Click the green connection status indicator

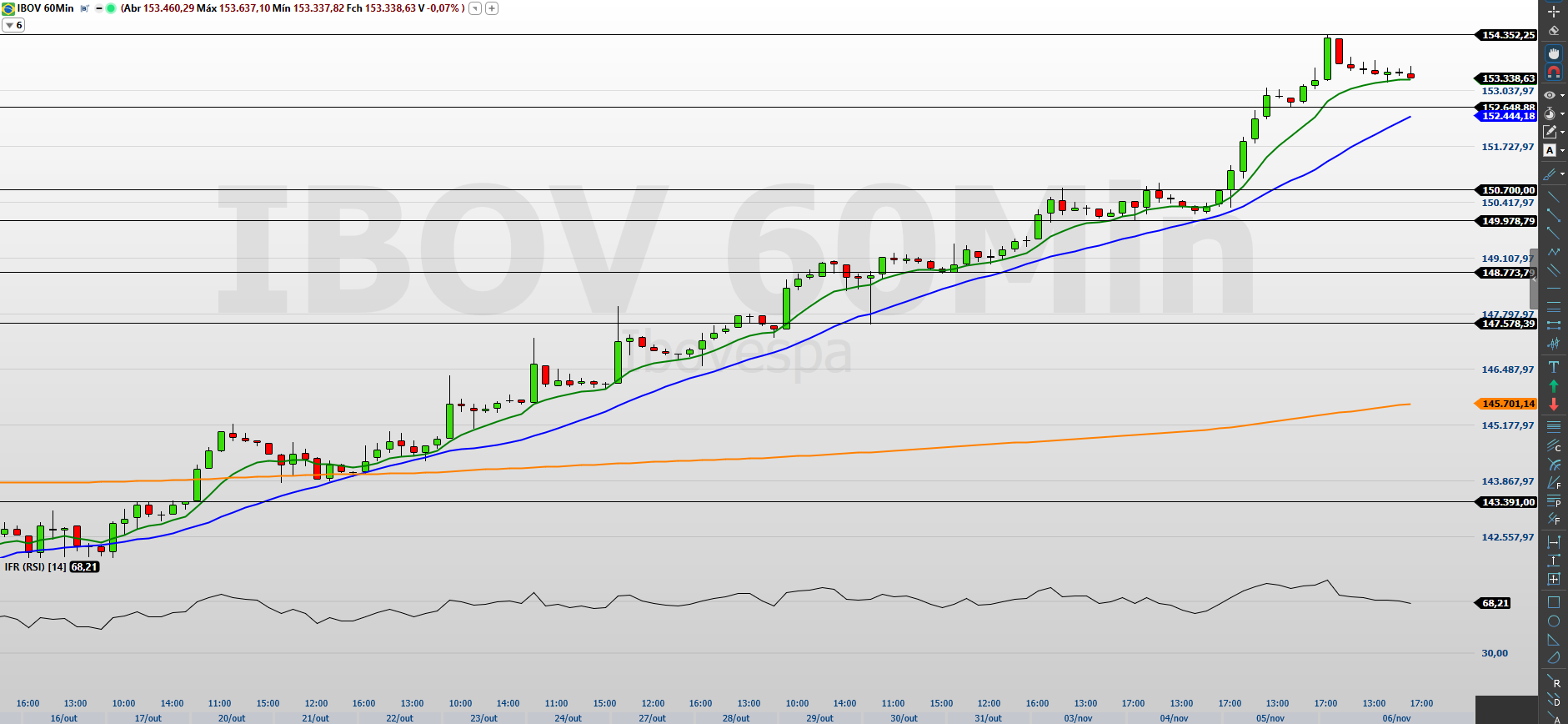pos(111,8)
